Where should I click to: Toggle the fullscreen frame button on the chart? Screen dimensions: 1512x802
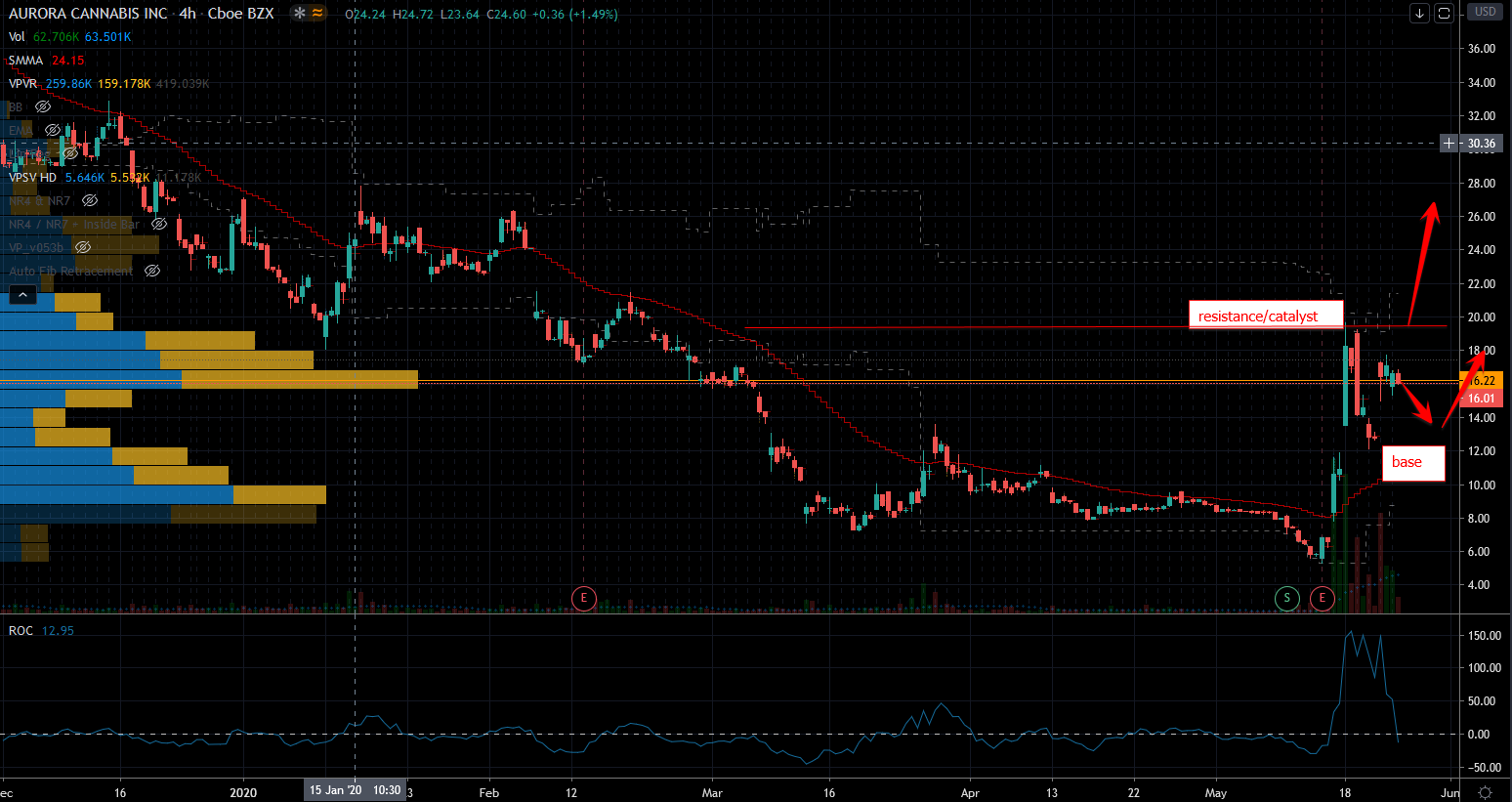[x=1444, y=13]
